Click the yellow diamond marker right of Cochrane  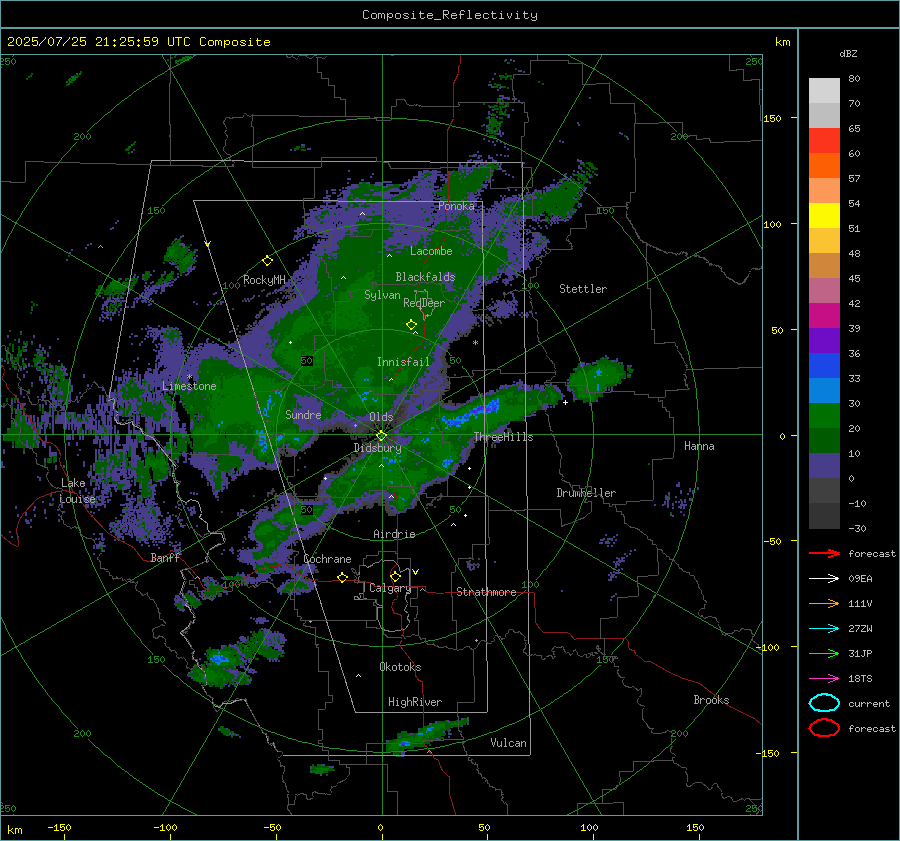click(x=343, y=577)
